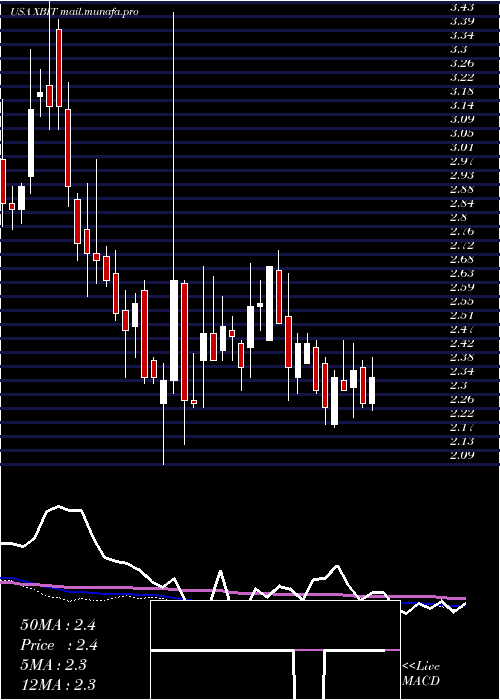500x700 pixels.
Task: Click the USA XBIT mail.munafa.pro chart title
Action: click(x=75, y=12)
